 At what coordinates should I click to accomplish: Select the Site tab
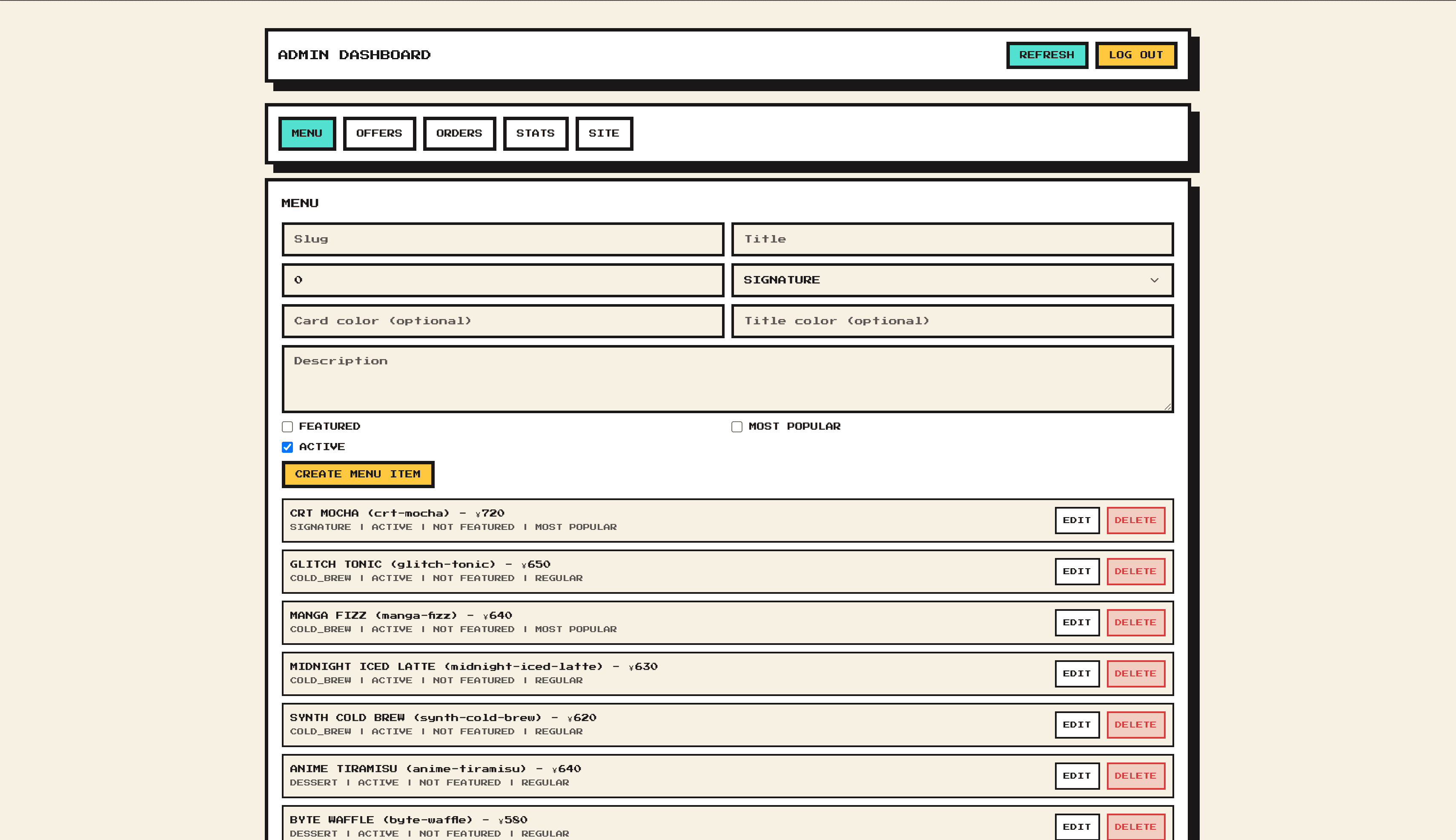604,134
